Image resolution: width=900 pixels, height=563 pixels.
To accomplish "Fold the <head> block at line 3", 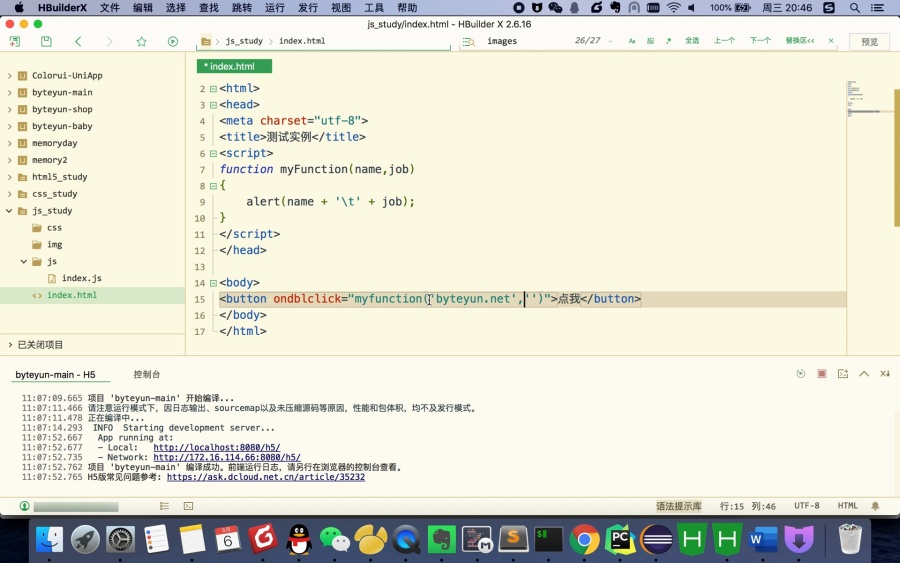I will click(213, 105).
